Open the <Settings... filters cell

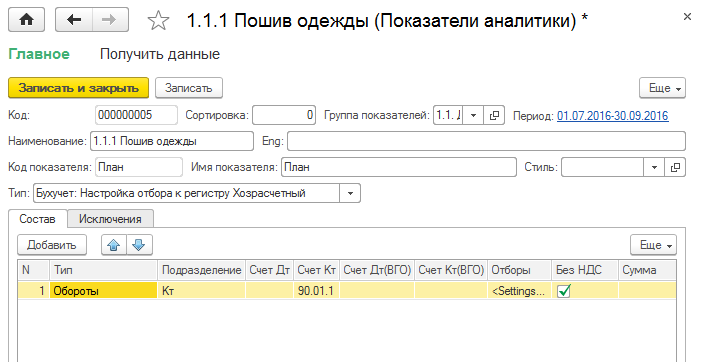click(519, 291)
